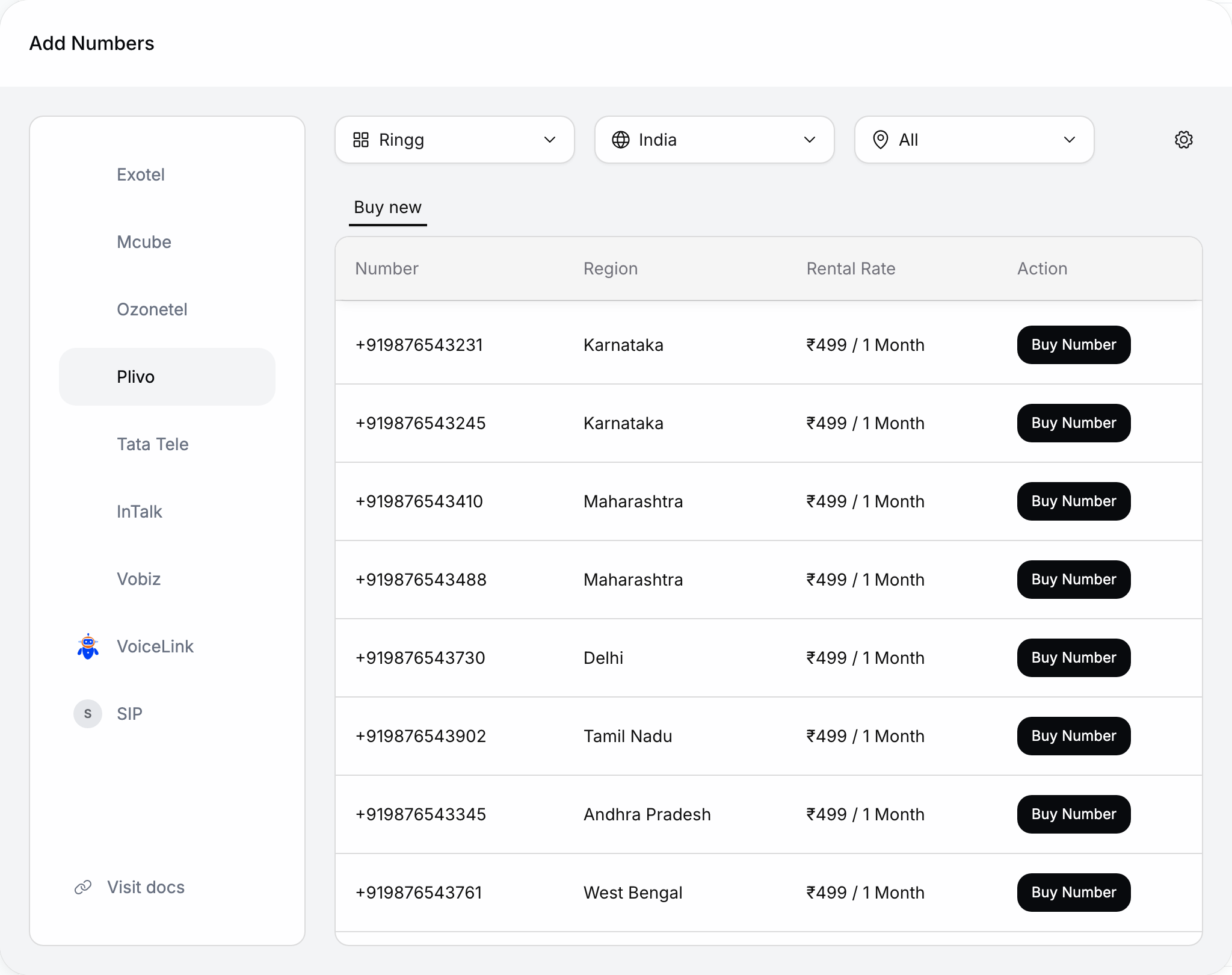The width and height of the screenshot is (1232, 975).
Task: Click the Tamil Nadu region cell
Action: (628, 736)
